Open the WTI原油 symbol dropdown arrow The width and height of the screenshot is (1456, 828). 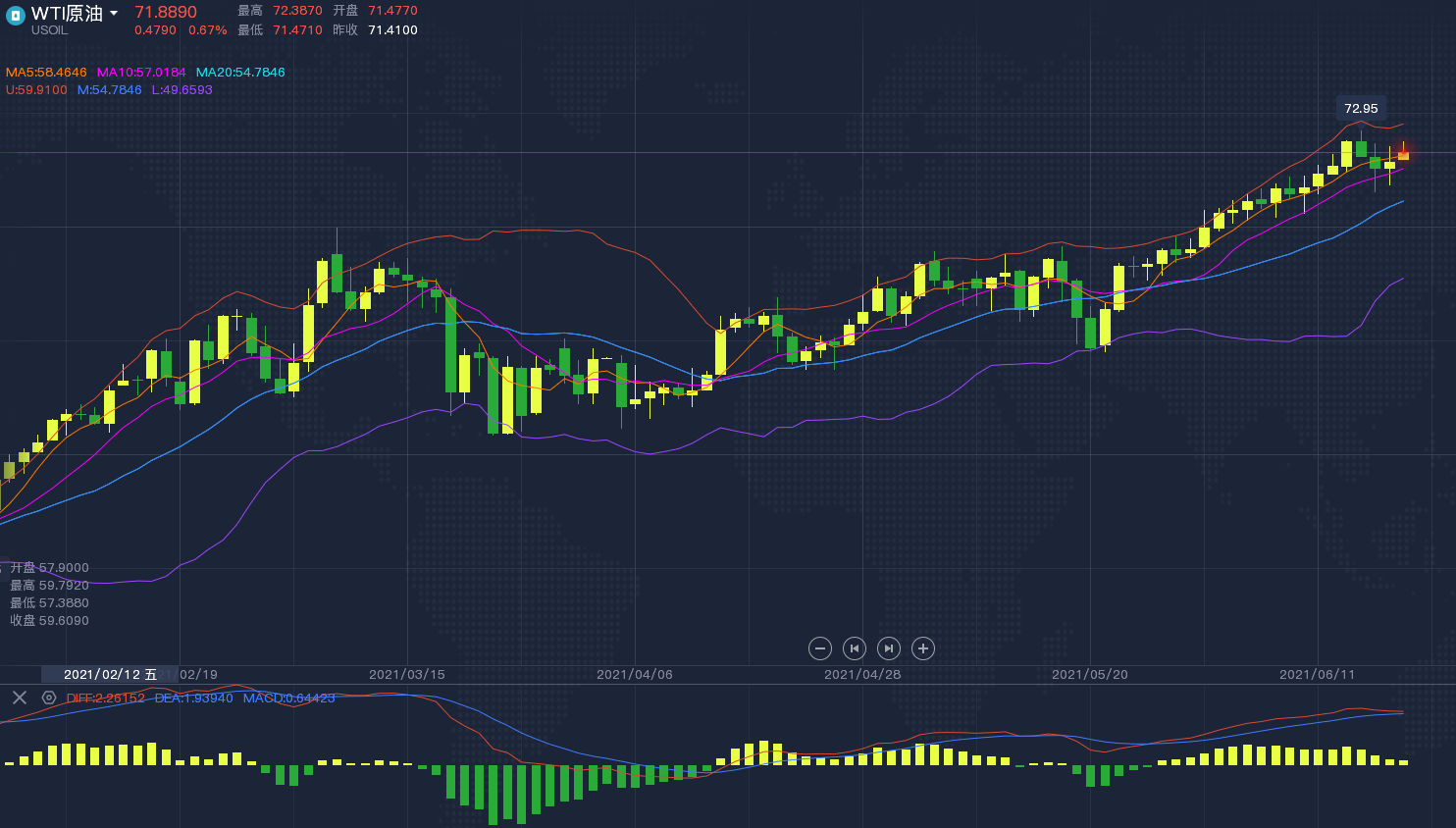(x=114, y=14)
